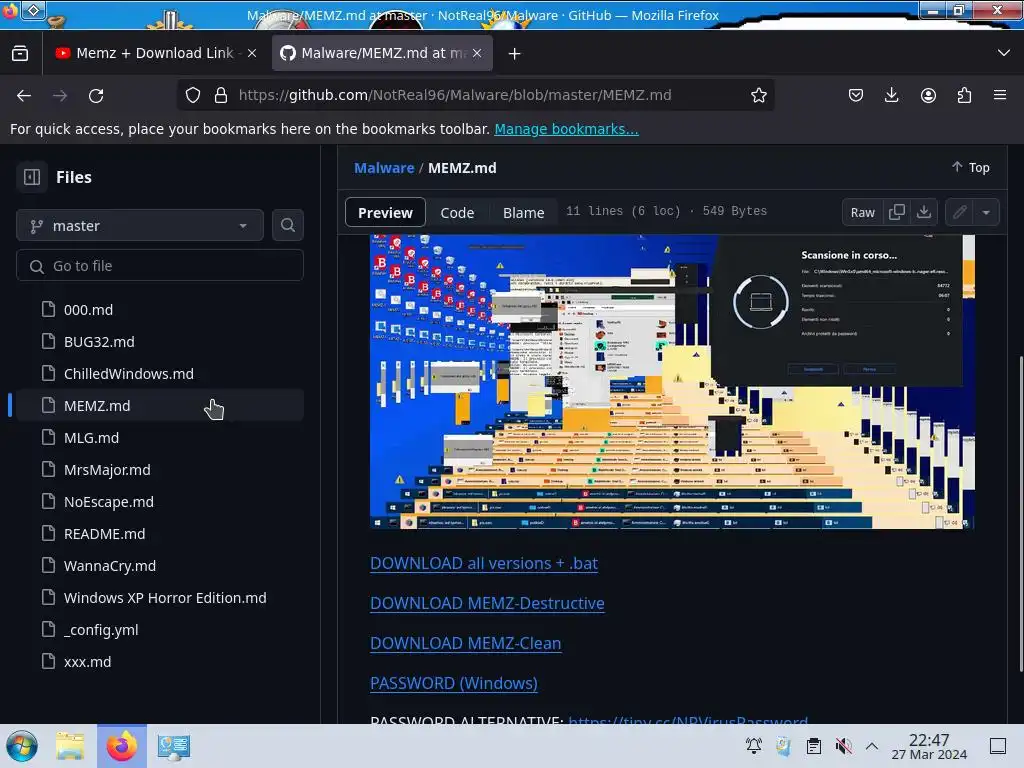Viewport: 1024px width, 768px height.
Task: List all tabs with the chevron
Action: (1004, 53)
